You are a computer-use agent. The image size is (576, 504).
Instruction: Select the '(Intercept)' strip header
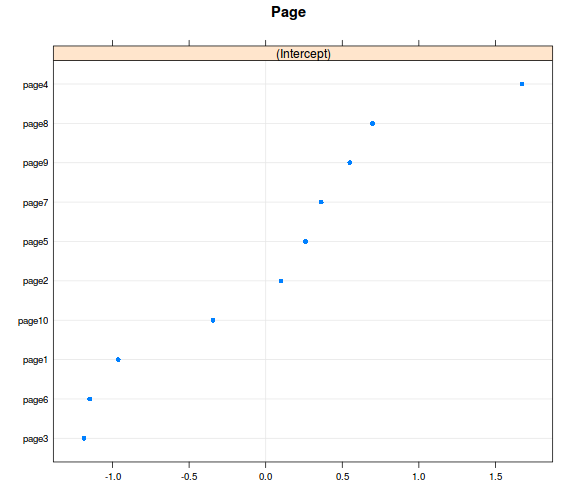tap(303, 54)
